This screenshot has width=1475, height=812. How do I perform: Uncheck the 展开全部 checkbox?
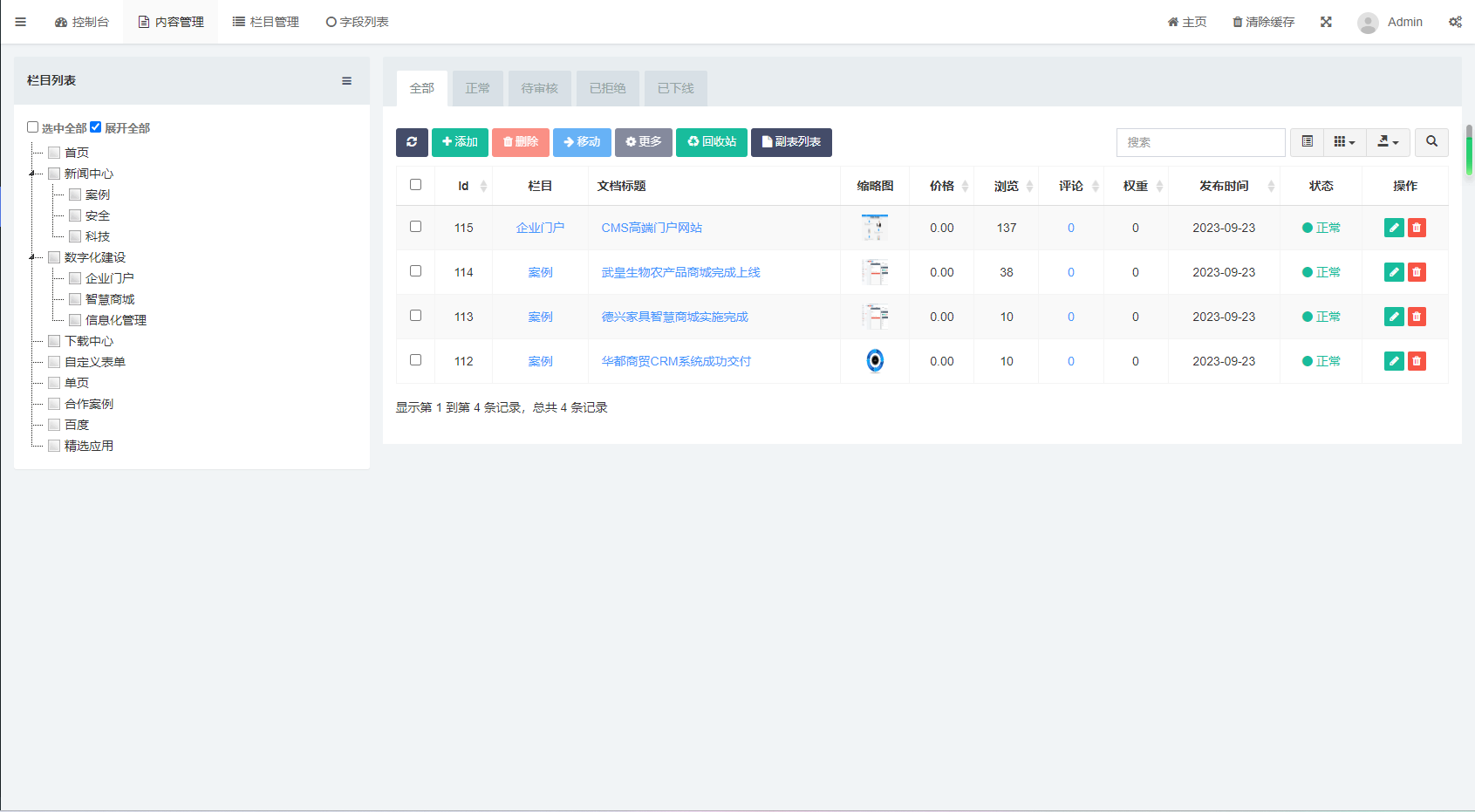tap(96, 127)
